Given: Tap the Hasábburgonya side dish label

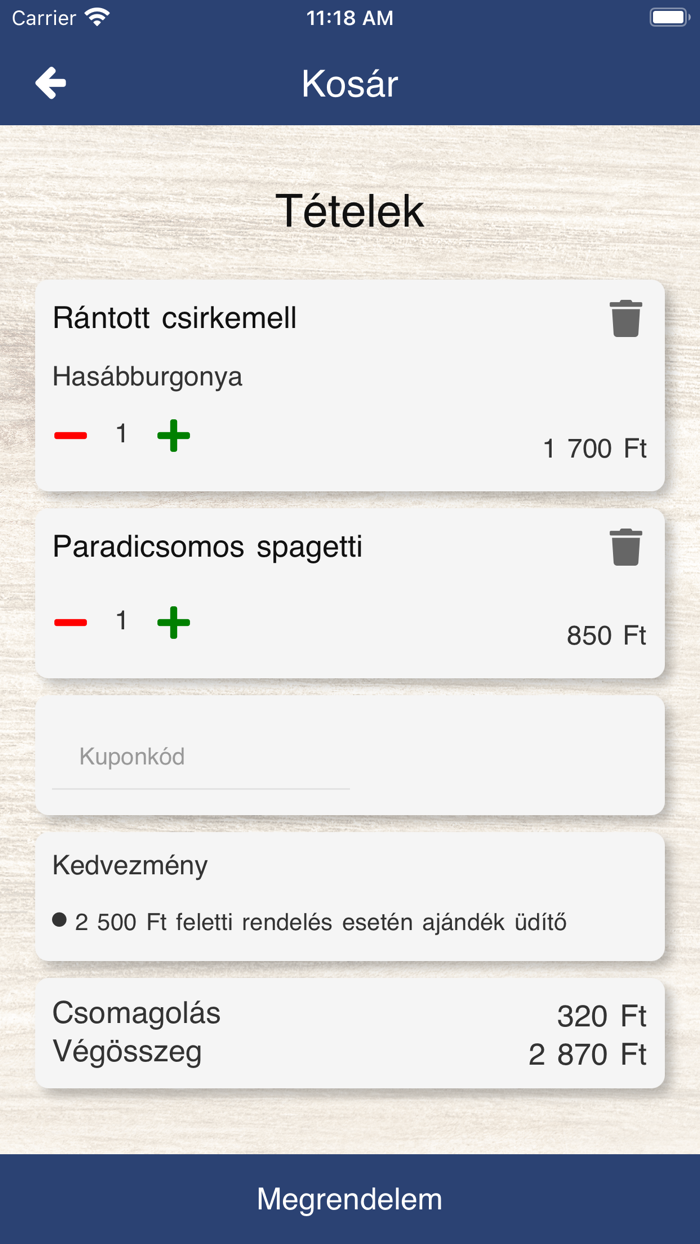Looking at the screenshot, I should point(147,377).
